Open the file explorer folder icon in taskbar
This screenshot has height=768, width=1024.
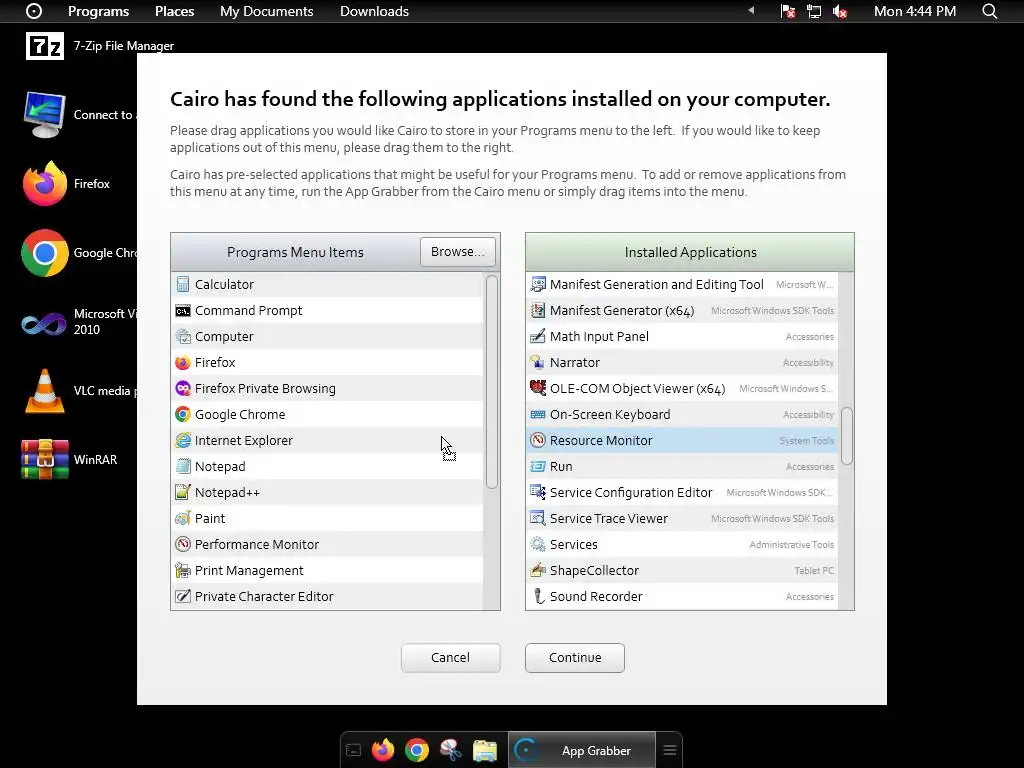pos(485,750)
